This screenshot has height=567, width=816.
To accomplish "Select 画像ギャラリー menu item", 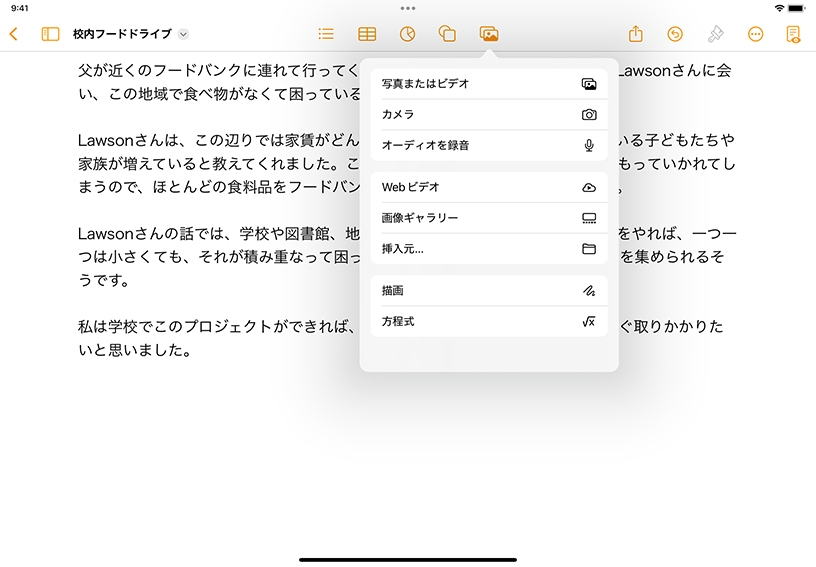I will [x=488, y=218].
